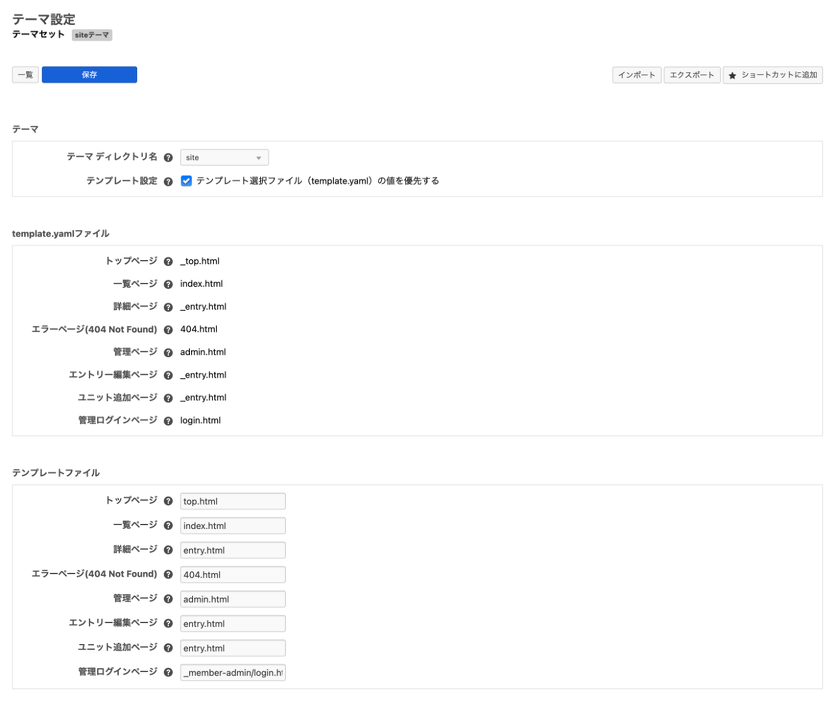835x710 pixels.
Task: Click the エクスポート button
Action: [x=692, y=75]
